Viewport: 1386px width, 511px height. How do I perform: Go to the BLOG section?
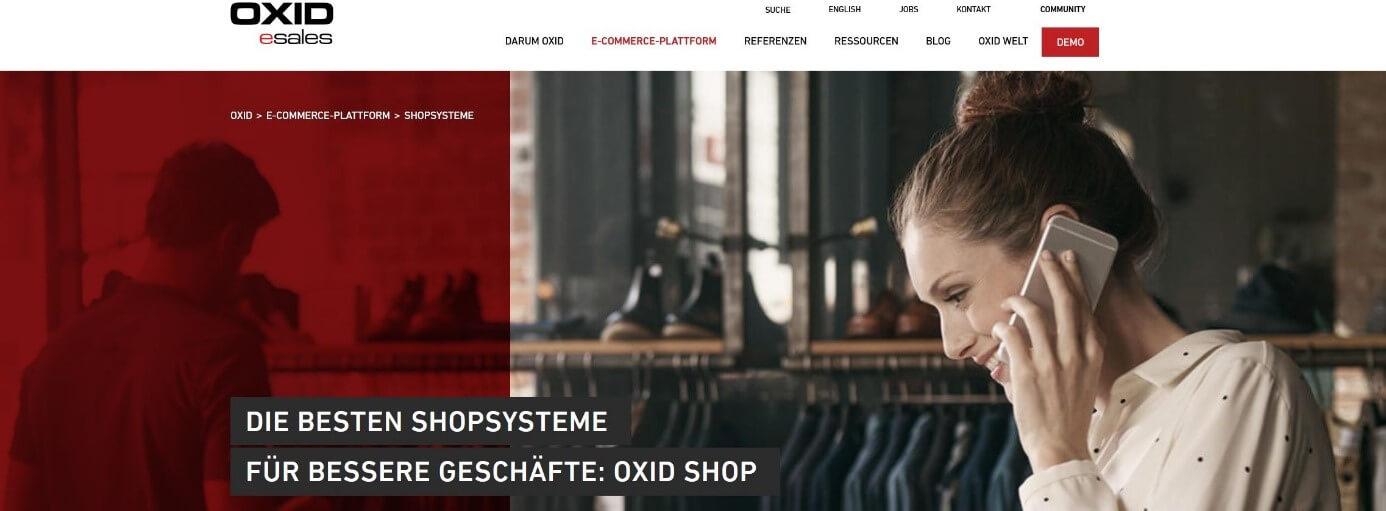938,42
